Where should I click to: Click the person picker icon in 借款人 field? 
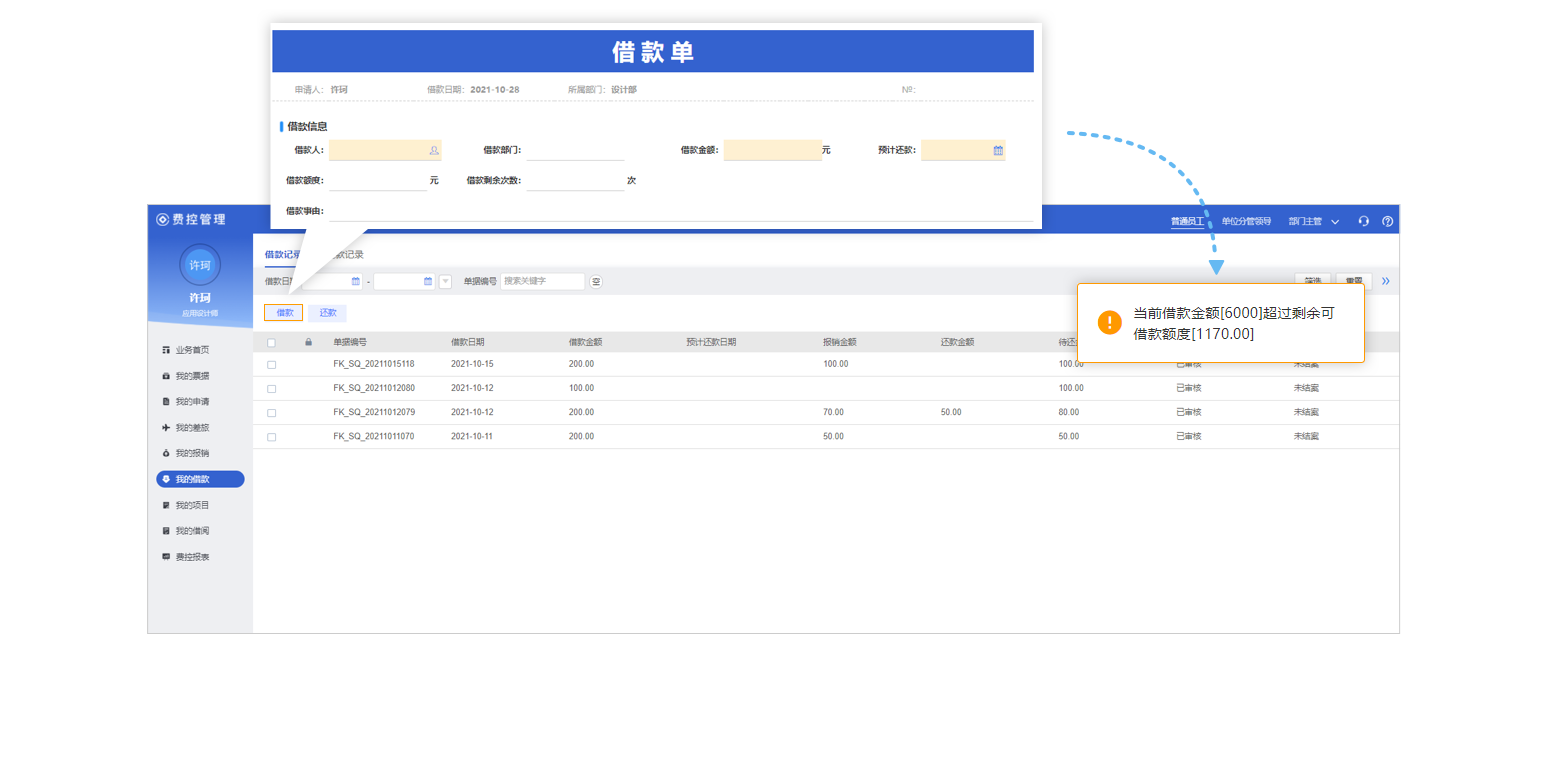point(434,150)
